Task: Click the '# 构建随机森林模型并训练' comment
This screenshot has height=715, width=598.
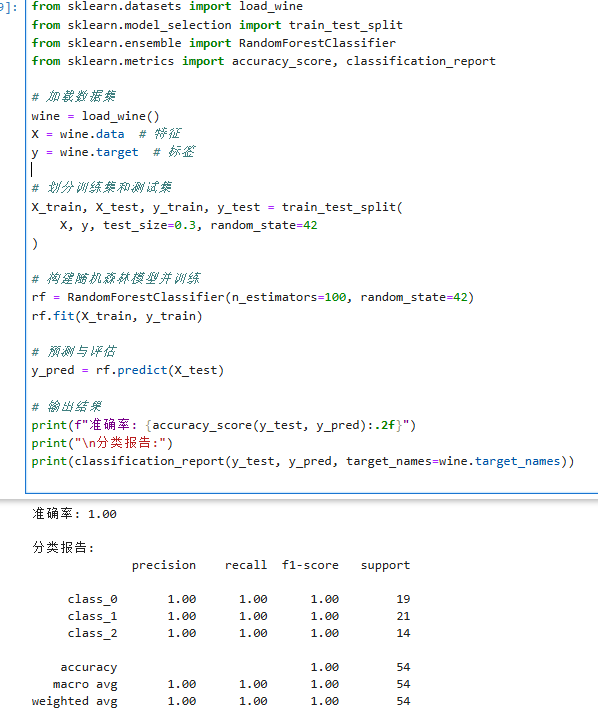Action: tap(116, 278)
